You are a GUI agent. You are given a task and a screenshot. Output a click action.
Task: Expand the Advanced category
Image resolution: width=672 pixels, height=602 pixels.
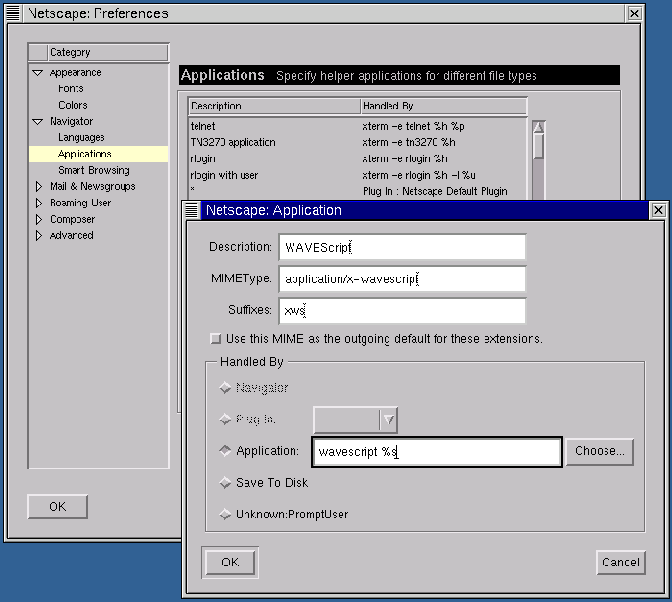tap(39, 236)
